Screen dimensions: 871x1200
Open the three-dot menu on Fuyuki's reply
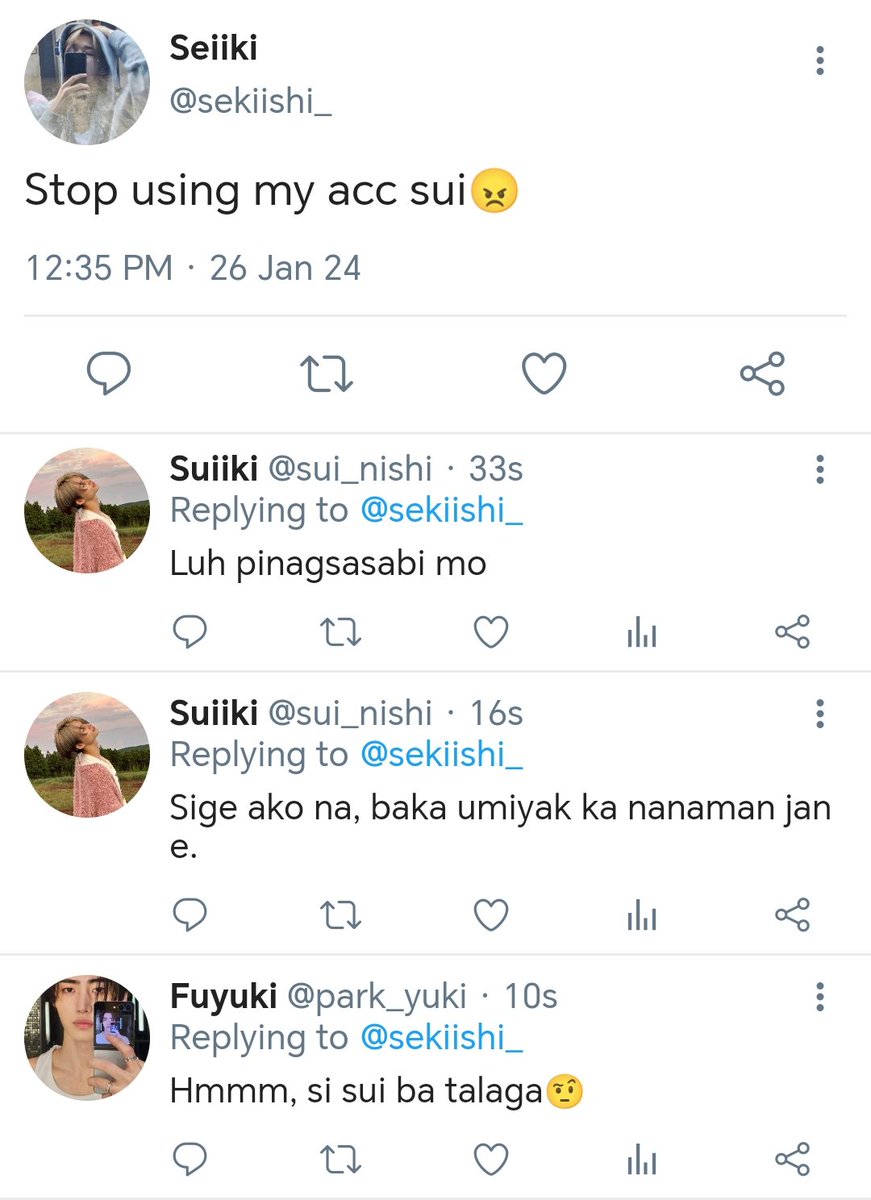point(820,996)
